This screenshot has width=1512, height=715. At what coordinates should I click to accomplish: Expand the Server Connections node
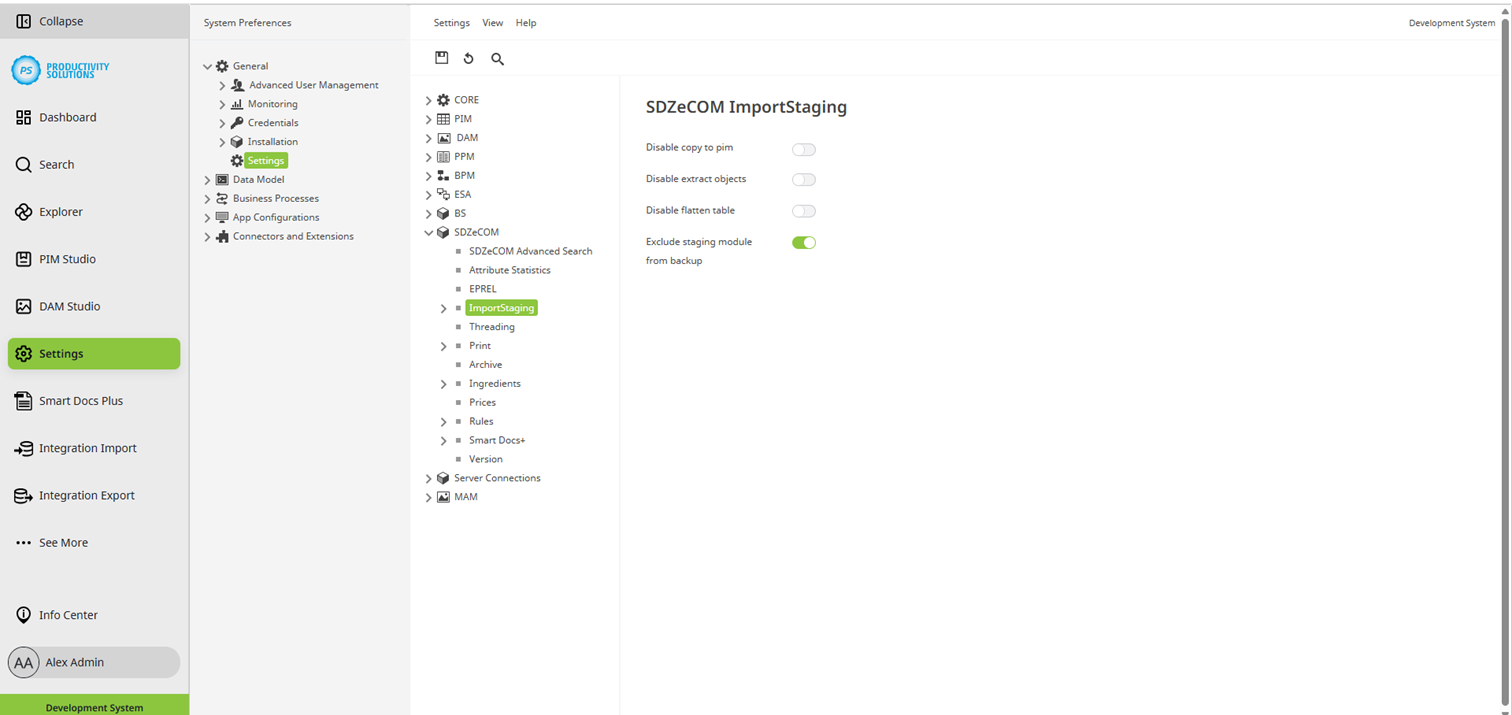(428, 478)
